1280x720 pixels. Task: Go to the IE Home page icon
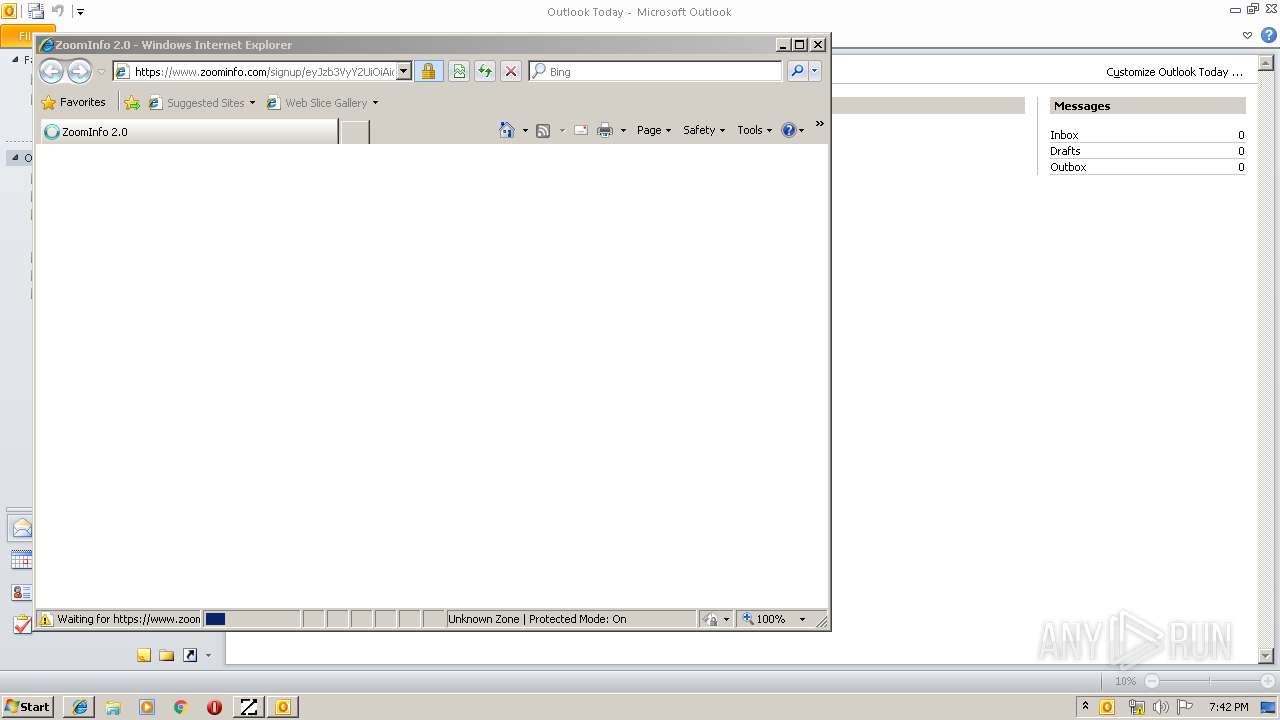coord(507,130)
